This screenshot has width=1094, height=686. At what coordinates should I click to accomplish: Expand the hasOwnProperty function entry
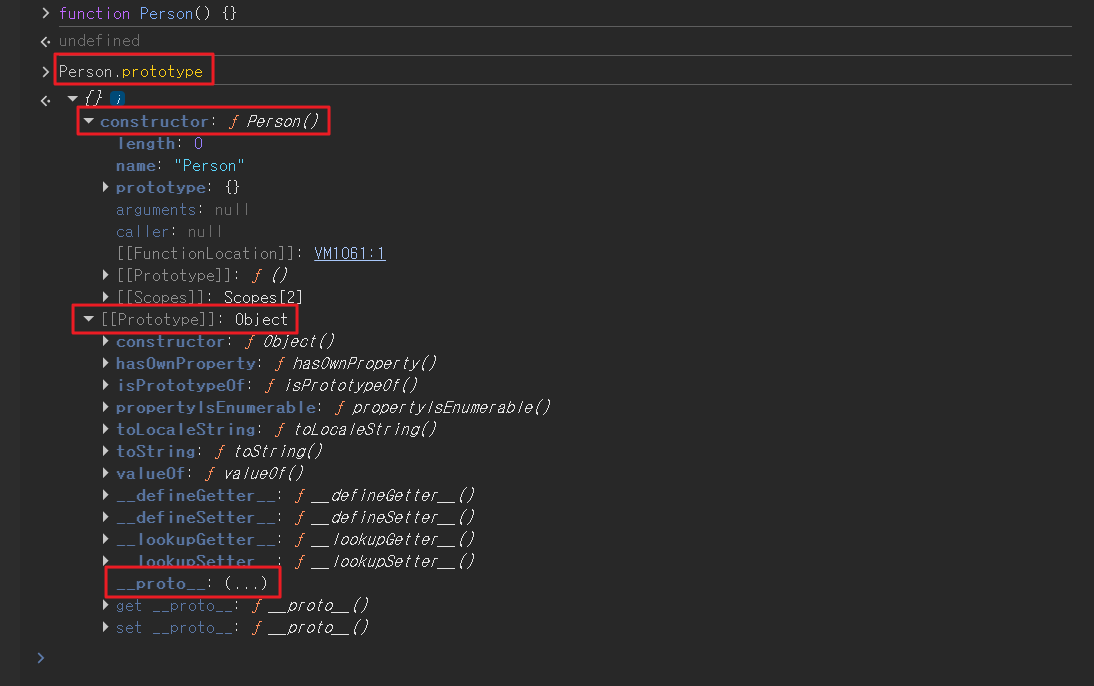click(x=106, y=364)
